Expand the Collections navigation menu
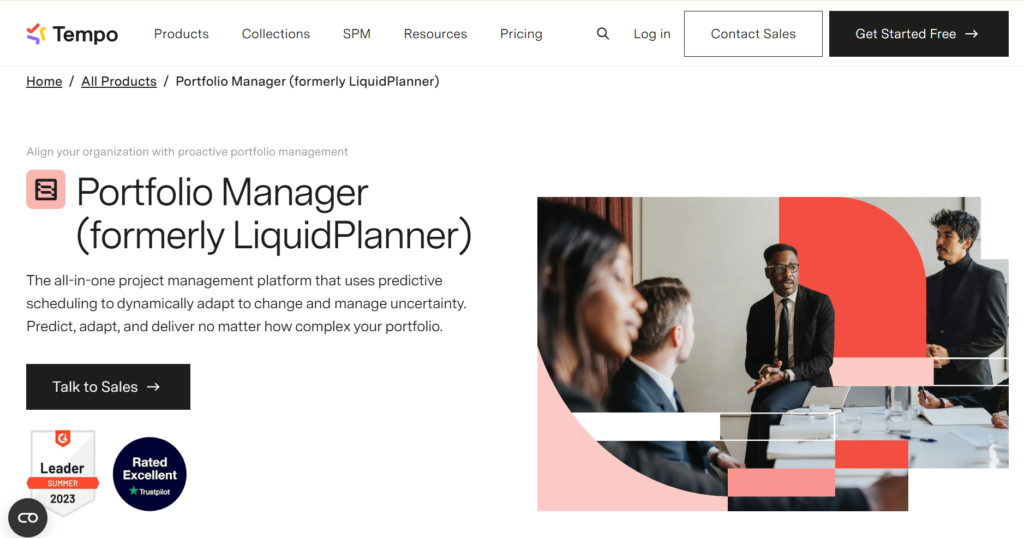Image resolution: width=1024 pixels, height=538 pixels. (x=276, y=33)
